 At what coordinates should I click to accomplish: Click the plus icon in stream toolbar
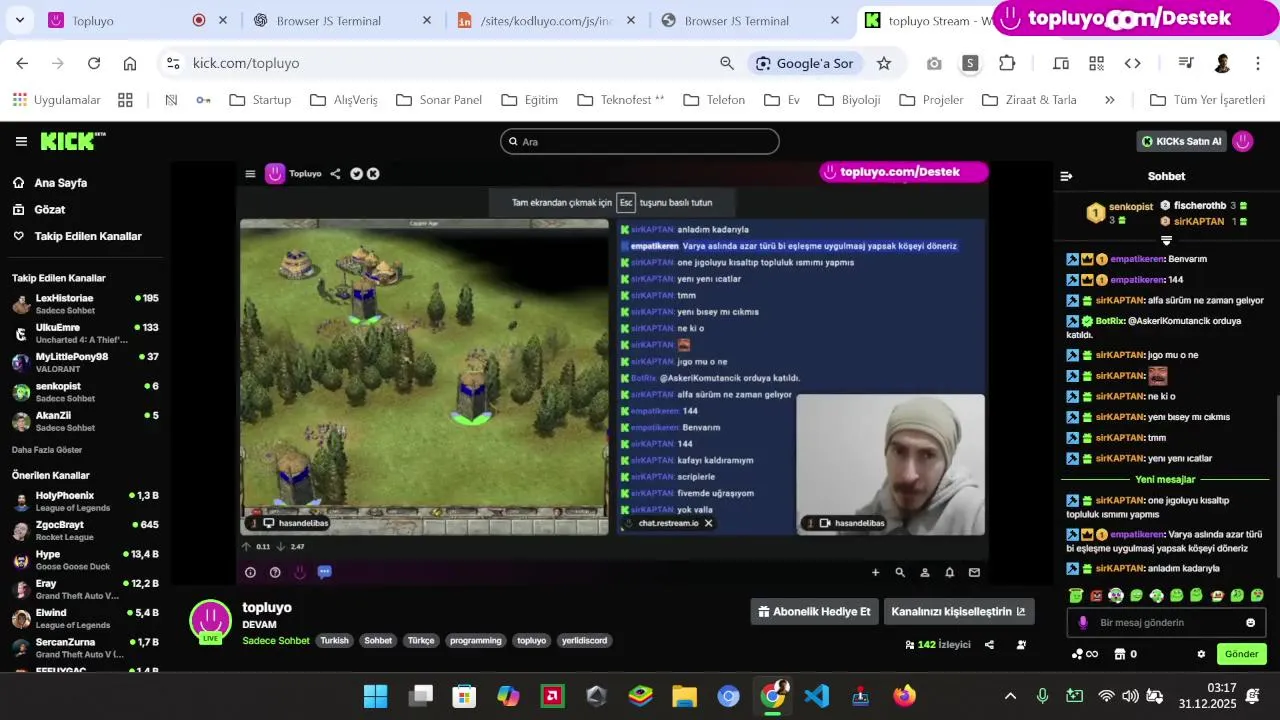coord(875,572)
